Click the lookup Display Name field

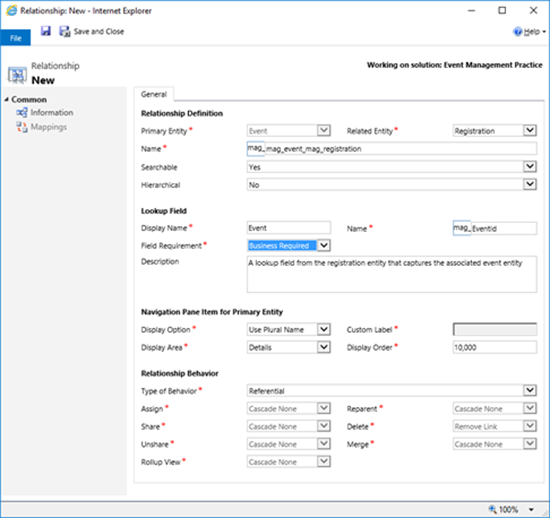pyautogui.click(x=289, y=228)
